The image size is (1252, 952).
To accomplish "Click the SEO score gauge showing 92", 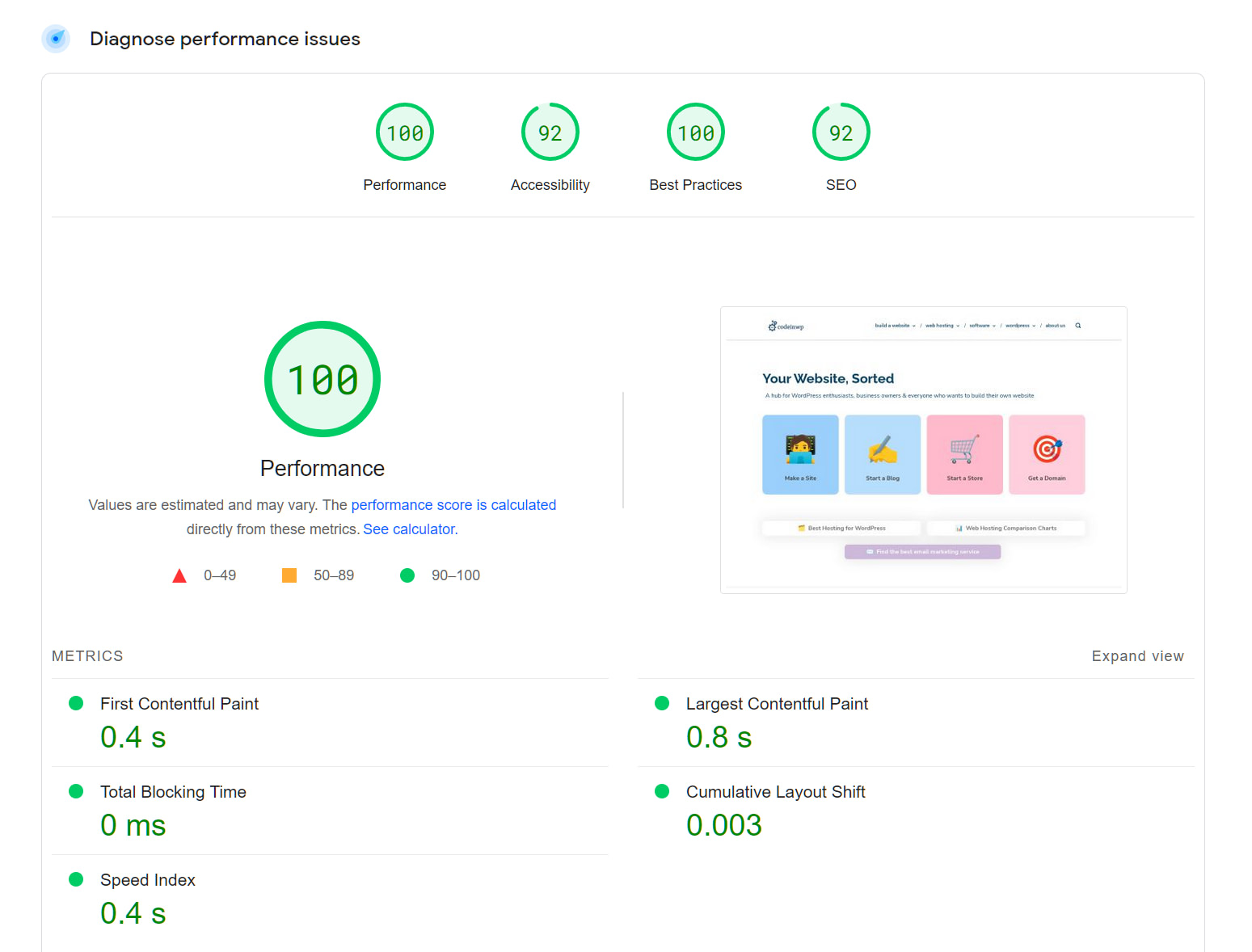I will tap(841, 132).
